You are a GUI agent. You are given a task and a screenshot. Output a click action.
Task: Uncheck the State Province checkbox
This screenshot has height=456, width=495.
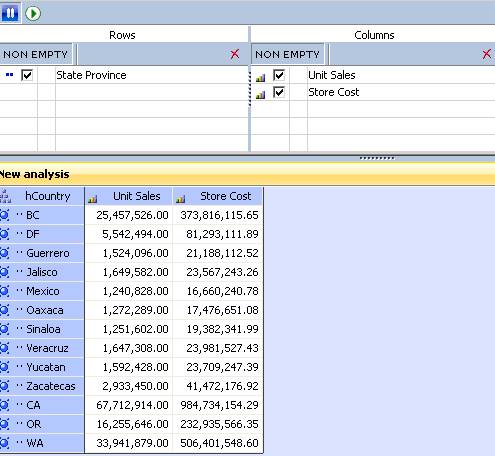(x=27, y=75)
